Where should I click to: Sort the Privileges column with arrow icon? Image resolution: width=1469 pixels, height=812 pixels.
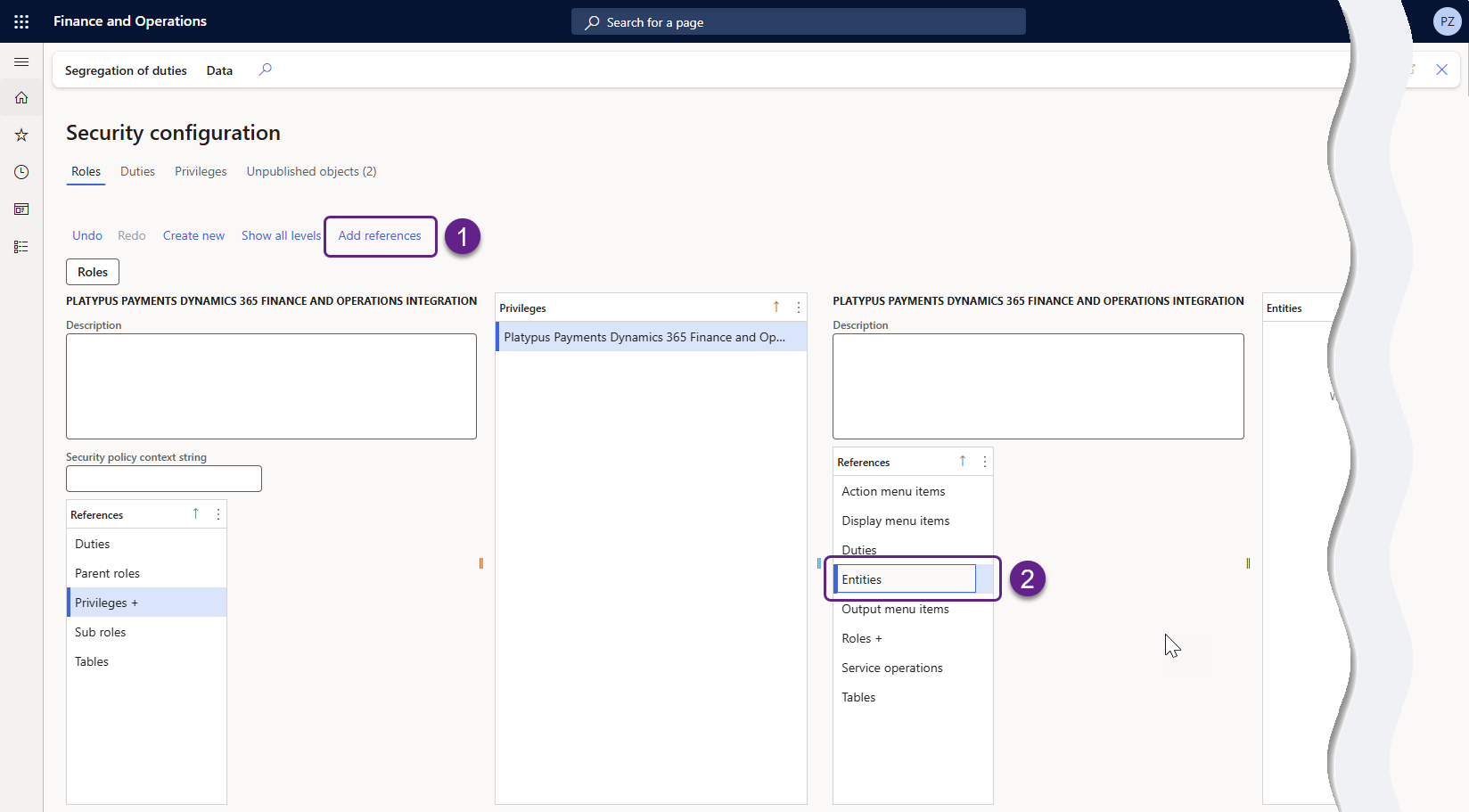776,308
